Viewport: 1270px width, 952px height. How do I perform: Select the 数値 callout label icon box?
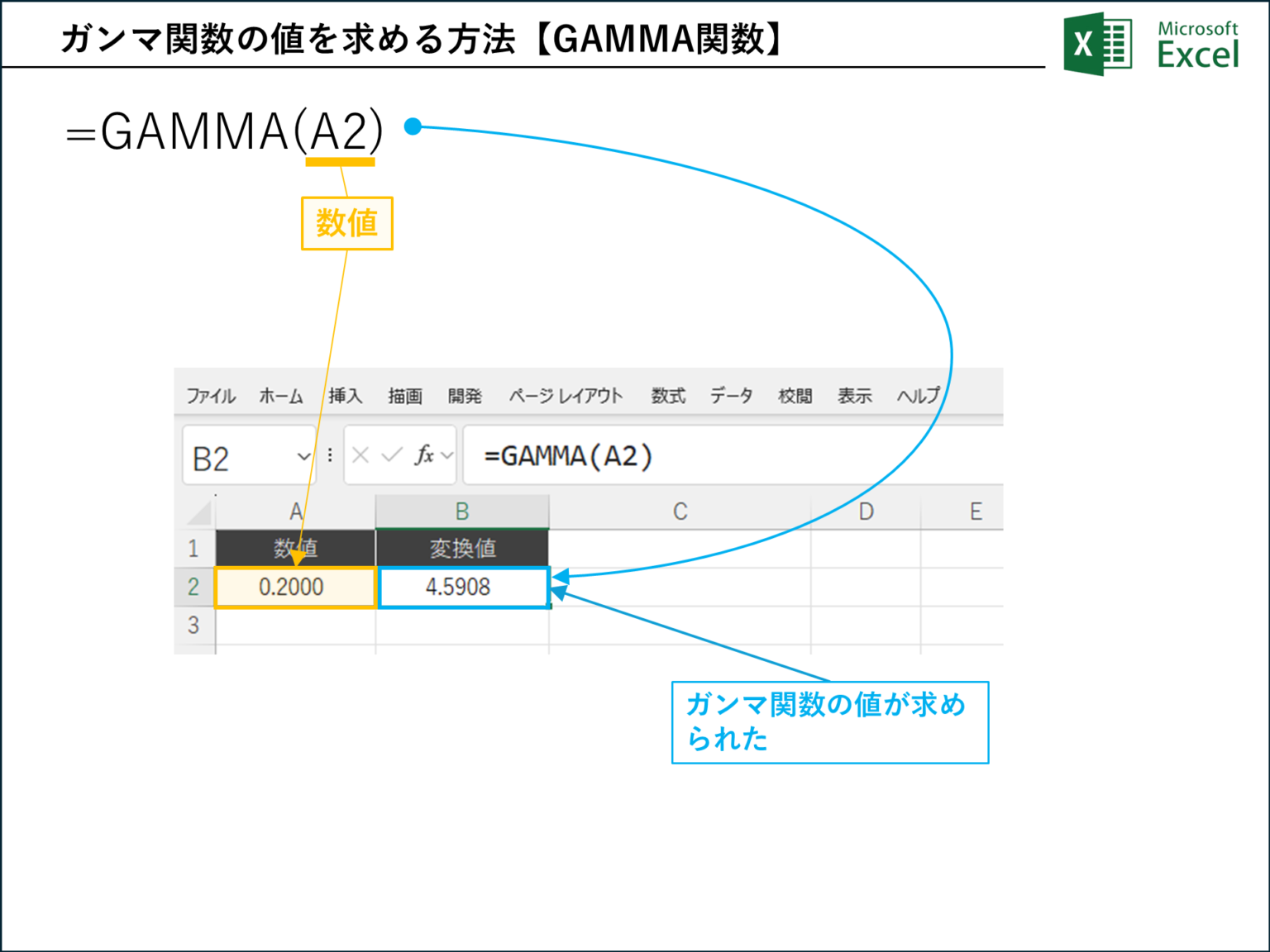(x=346, y=221)
